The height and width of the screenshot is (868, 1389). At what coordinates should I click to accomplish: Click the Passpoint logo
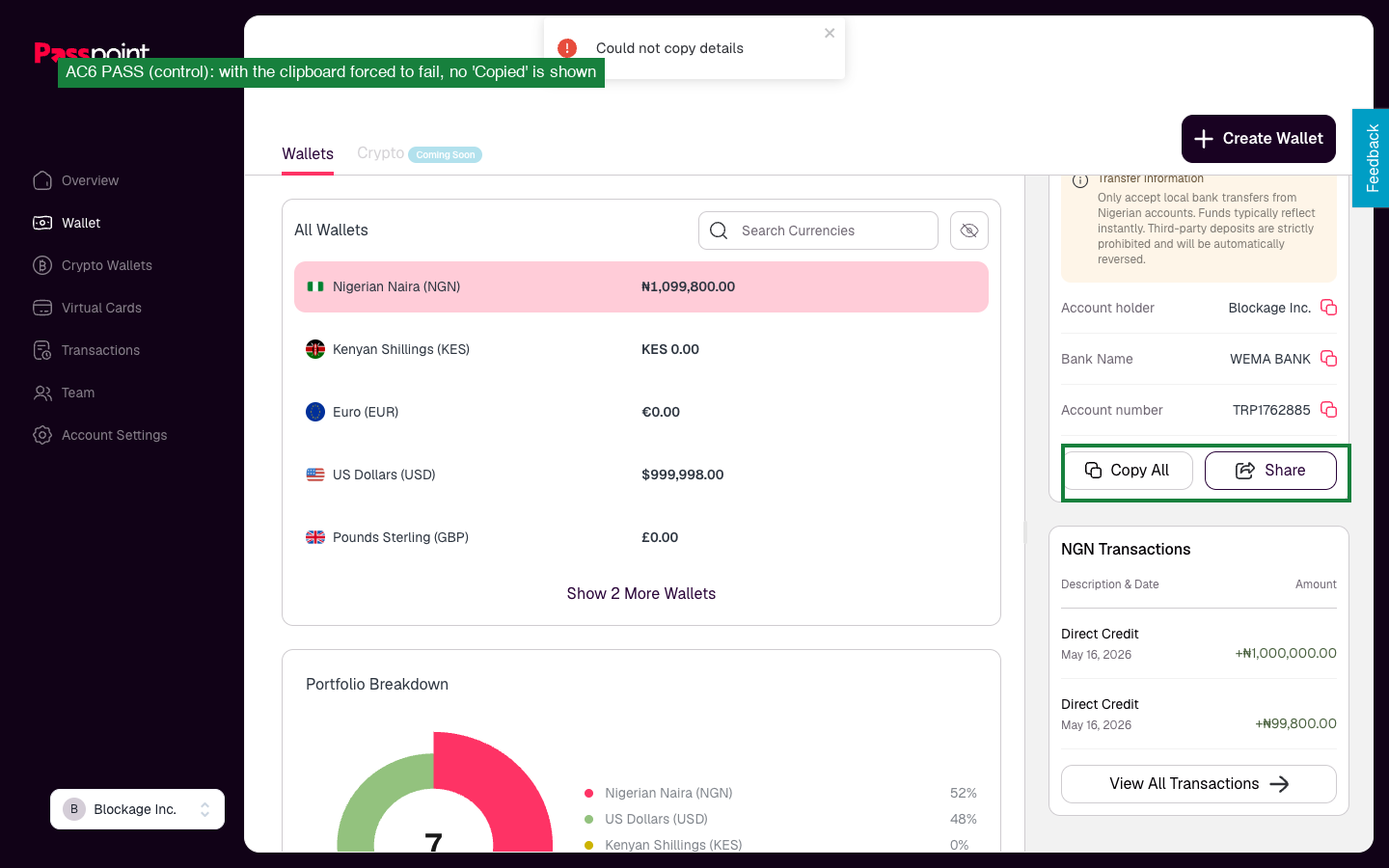coord(92,51)
